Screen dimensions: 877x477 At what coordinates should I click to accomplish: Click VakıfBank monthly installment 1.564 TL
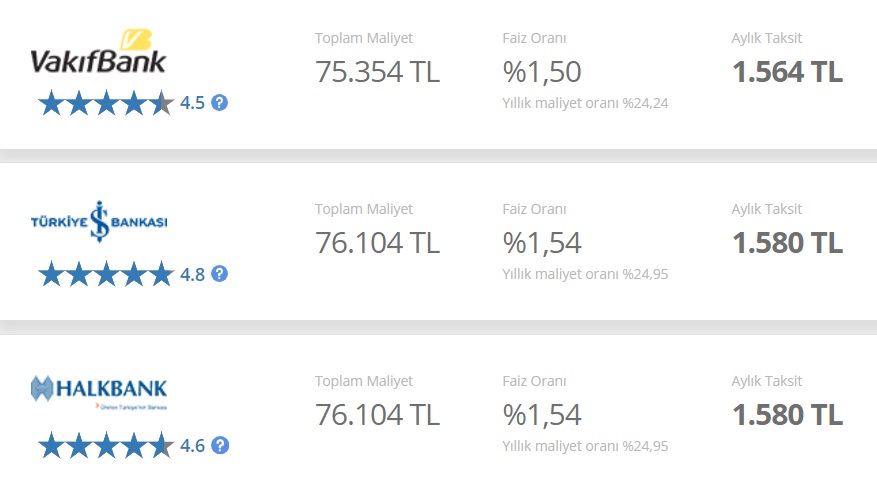coord(787,72)
